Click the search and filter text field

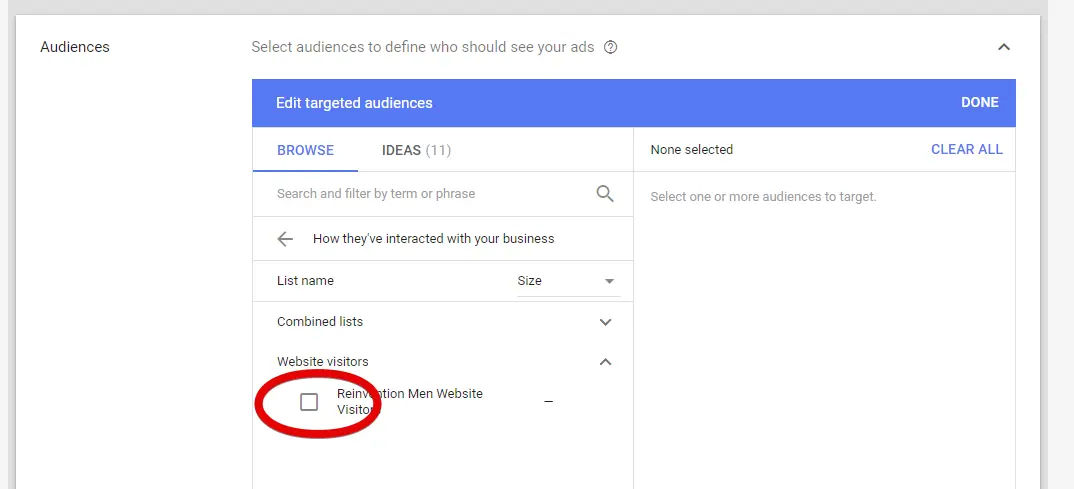430,194
